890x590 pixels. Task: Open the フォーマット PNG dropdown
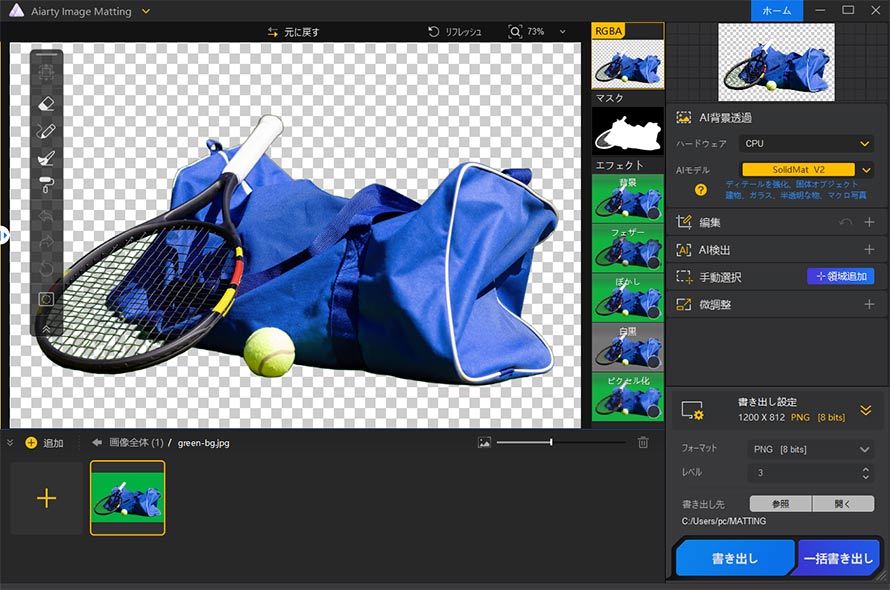[x=809, y=449]
